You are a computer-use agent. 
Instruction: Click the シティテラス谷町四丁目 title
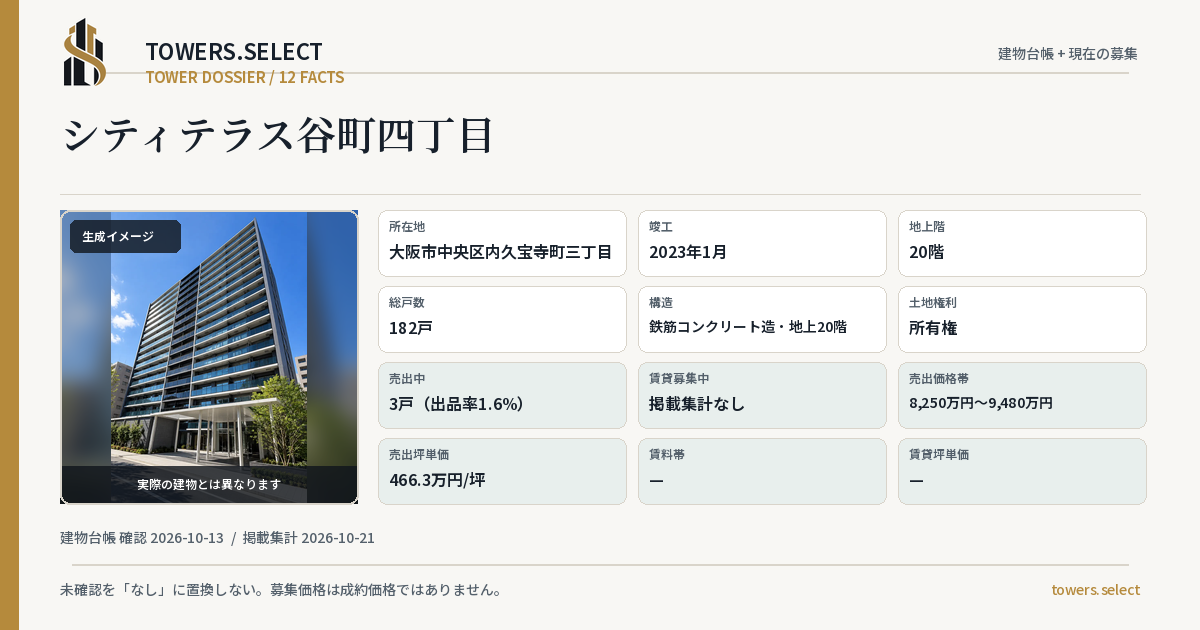coord(278,135)
